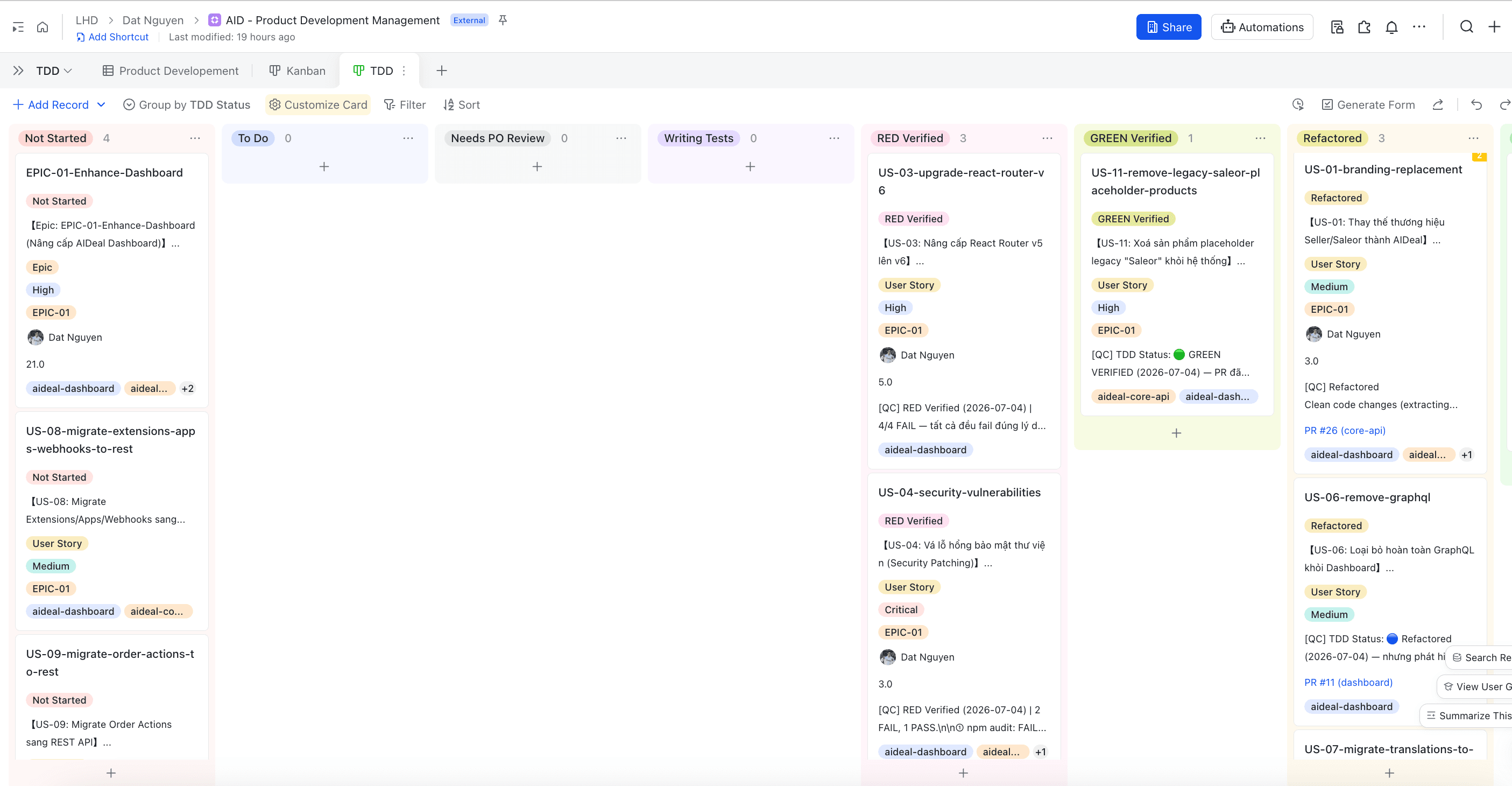1512x786 pixels.
Task: Open TDD tab options vertical dots
Action: (x=404, y=71)
